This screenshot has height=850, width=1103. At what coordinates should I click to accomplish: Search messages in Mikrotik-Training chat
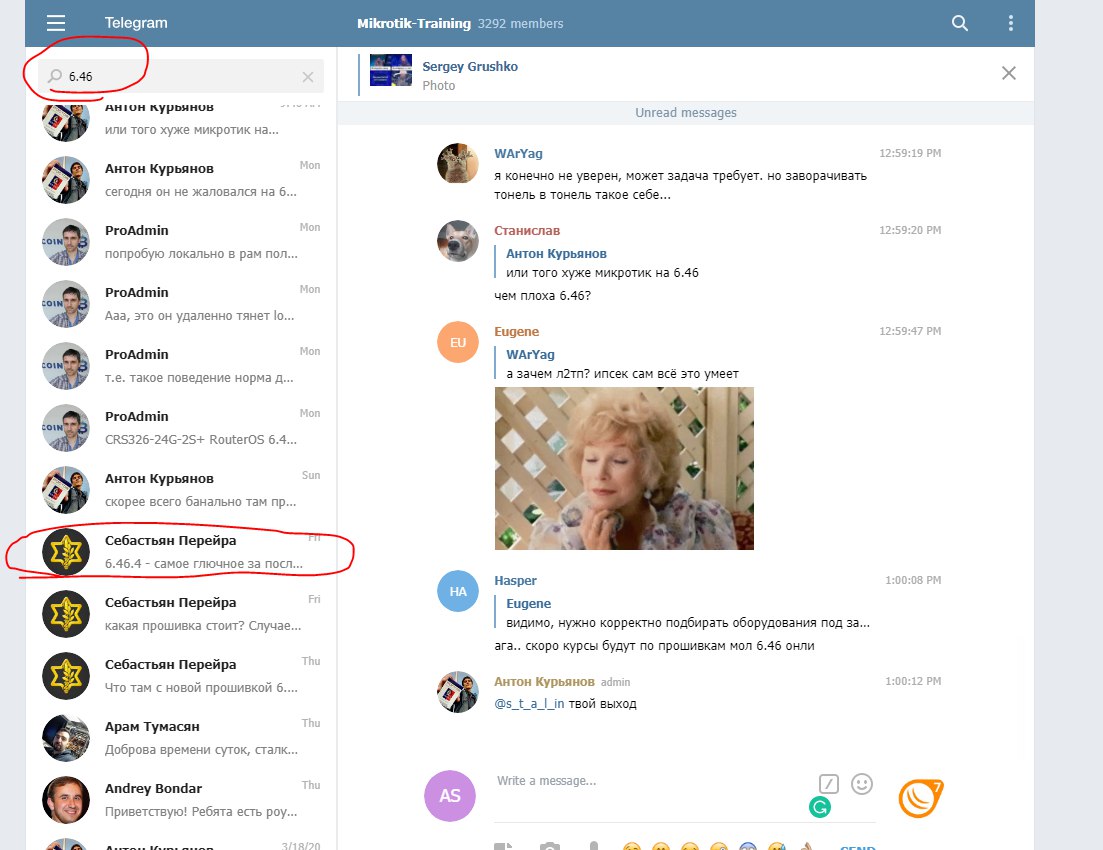(959, 23)
